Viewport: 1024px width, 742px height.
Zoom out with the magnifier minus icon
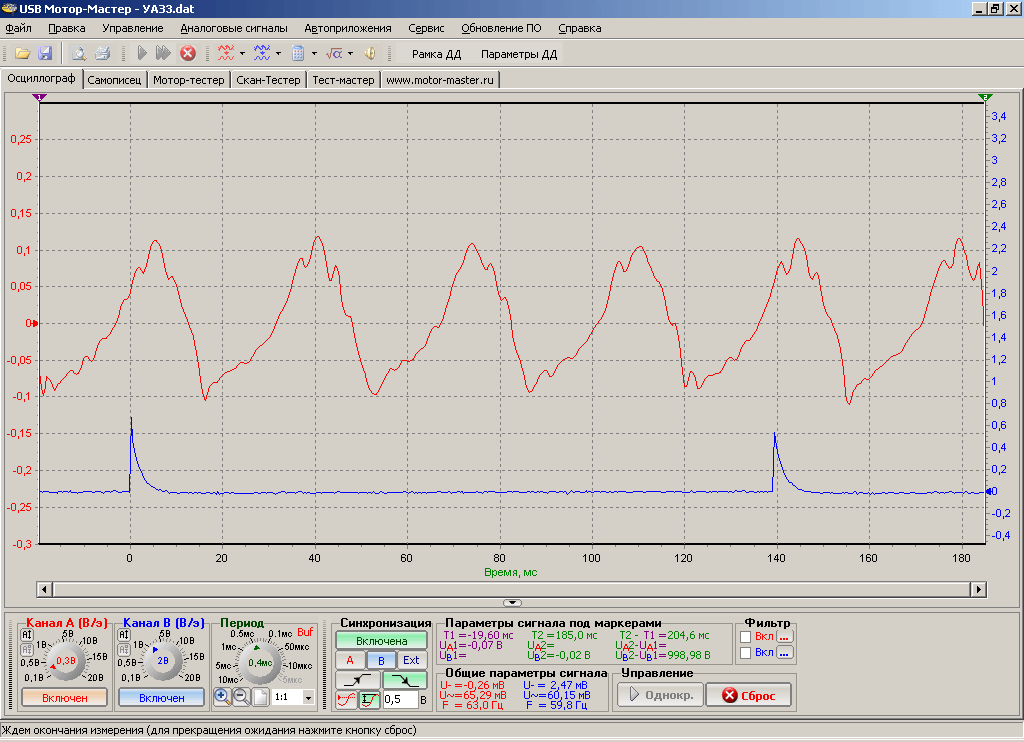pos(241,697)
